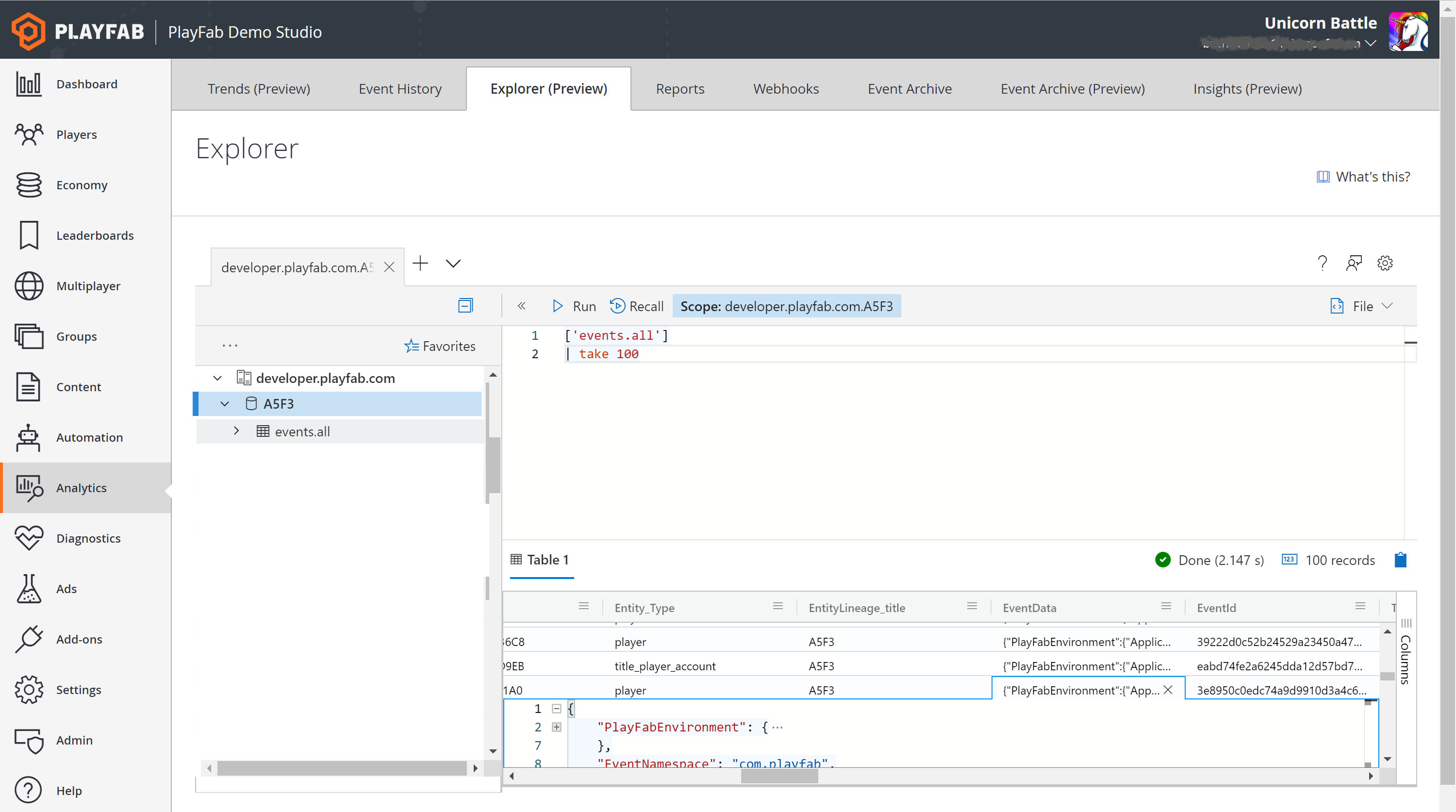Collapse PlayFabEnvironment JSON node
The image size is (1456, 812).
pos(557,727)
